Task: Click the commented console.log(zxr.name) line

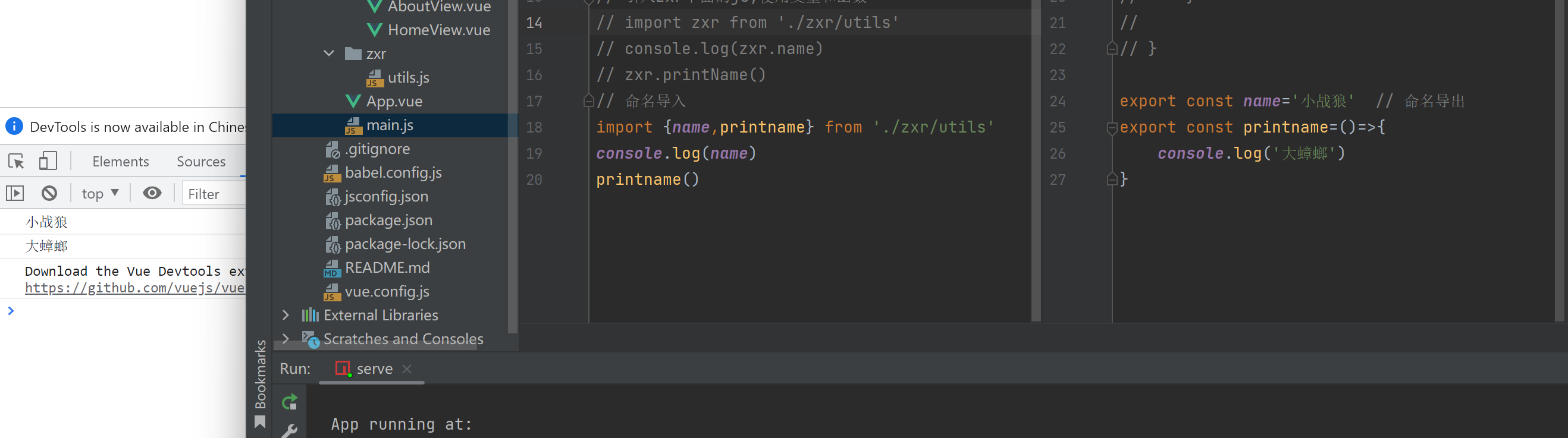Action: (x=709, y=49)
